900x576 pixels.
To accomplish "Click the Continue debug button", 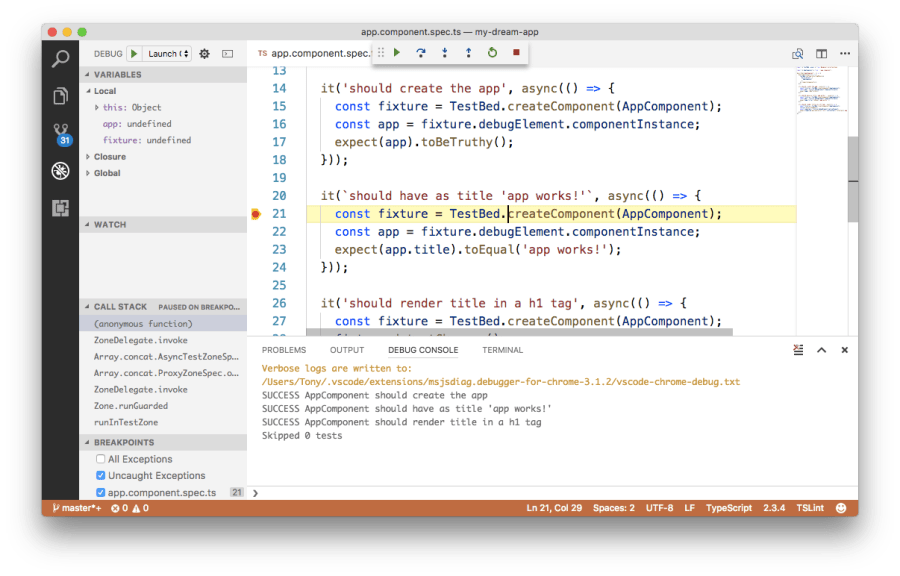I will tap(397, 53).
